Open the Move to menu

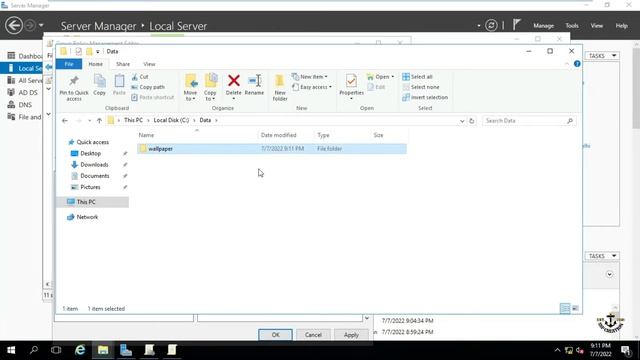pos(191,87)
